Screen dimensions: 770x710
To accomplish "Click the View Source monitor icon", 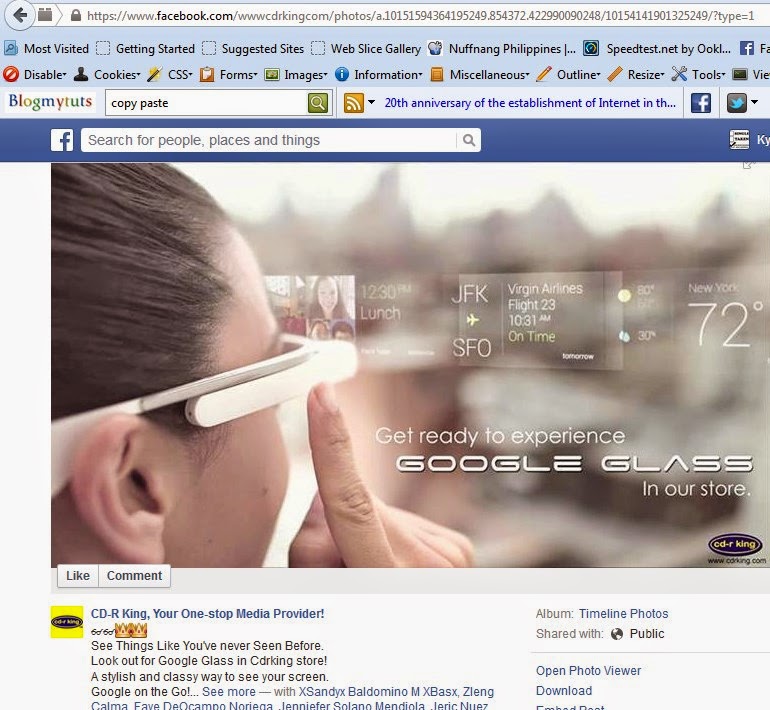I will 740,75.
